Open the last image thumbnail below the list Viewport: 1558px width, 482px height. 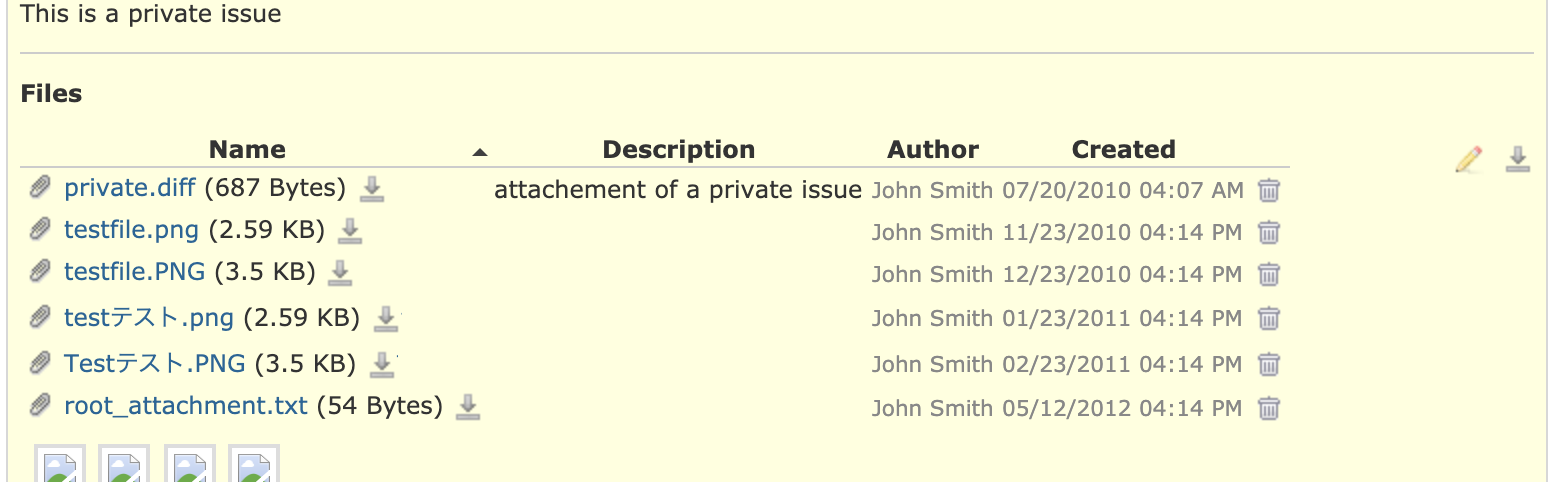[x=254, y=464]
